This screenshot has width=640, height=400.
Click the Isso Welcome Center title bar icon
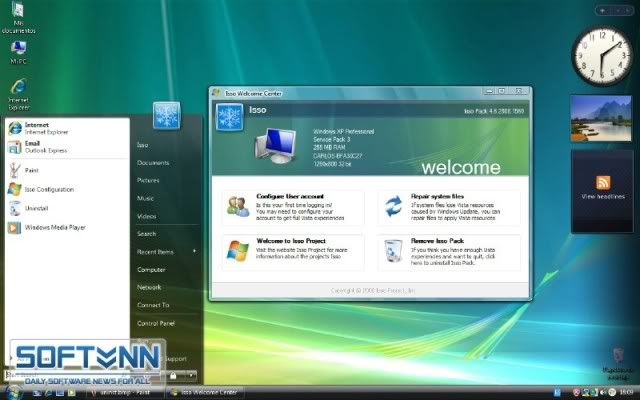[216, 93]
